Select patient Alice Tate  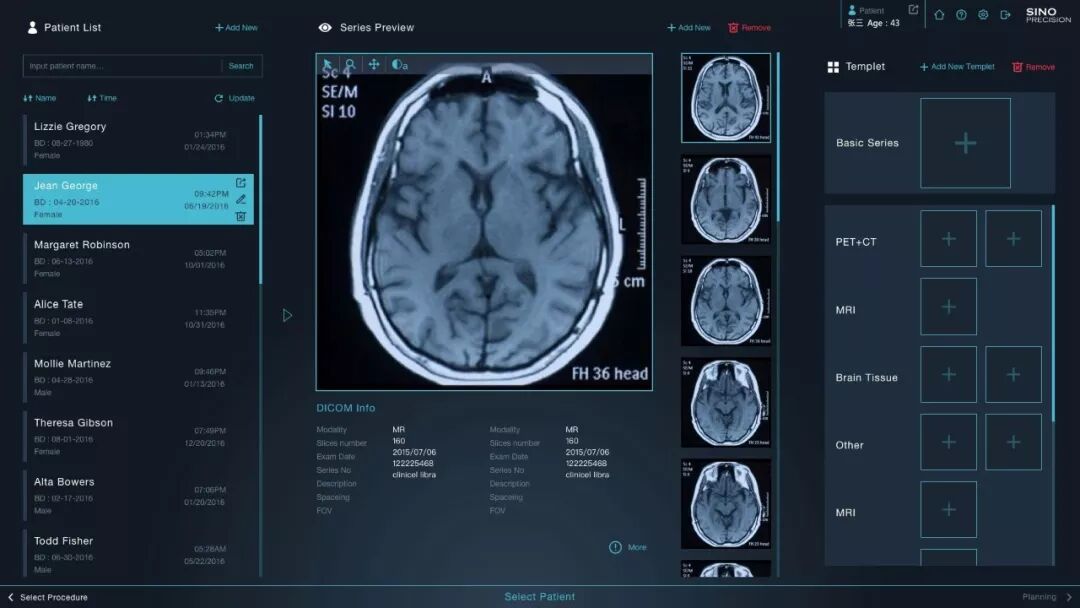tap(138, 318)
